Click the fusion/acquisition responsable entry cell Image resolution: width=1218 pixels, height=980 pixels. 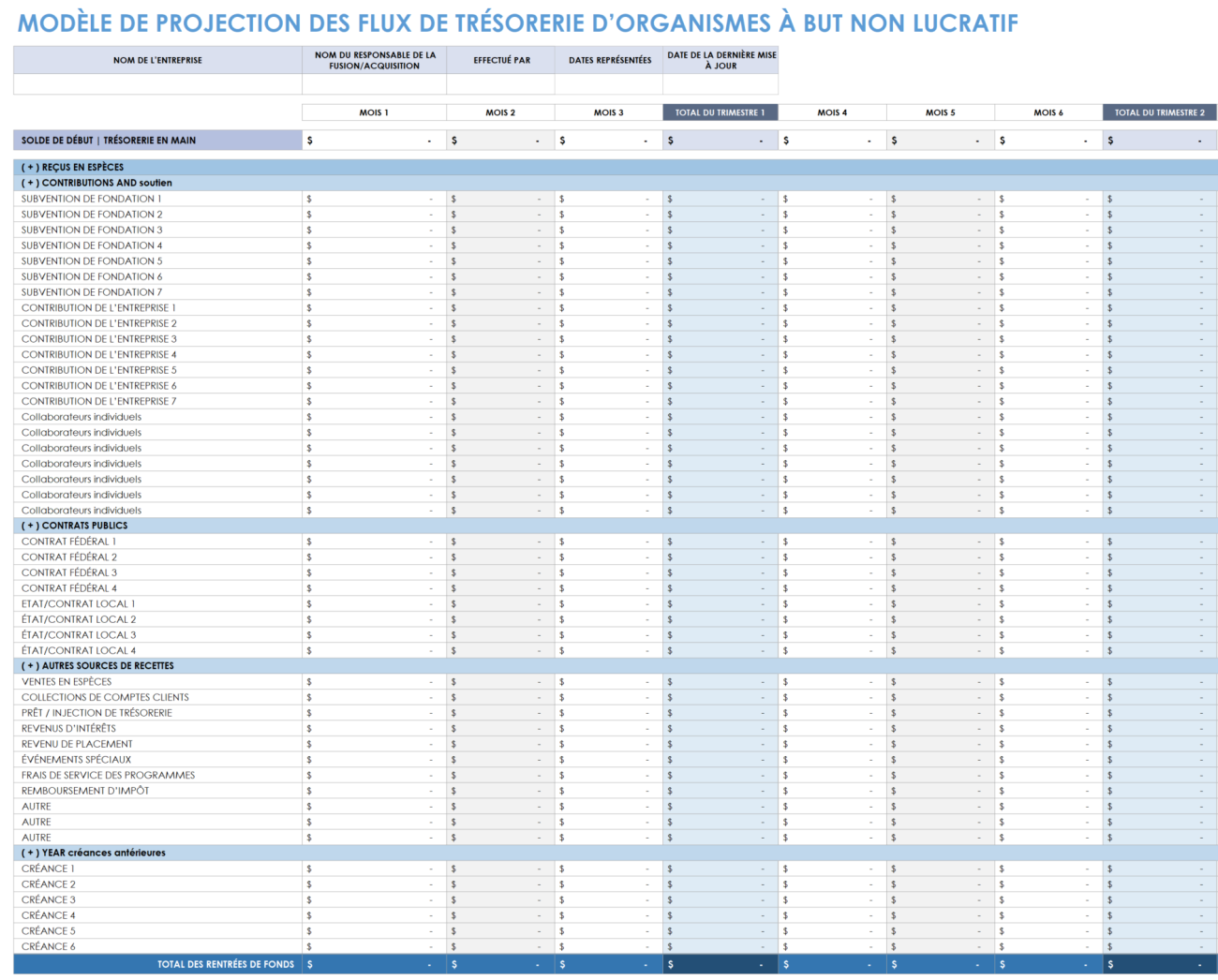tap(373, 84)
